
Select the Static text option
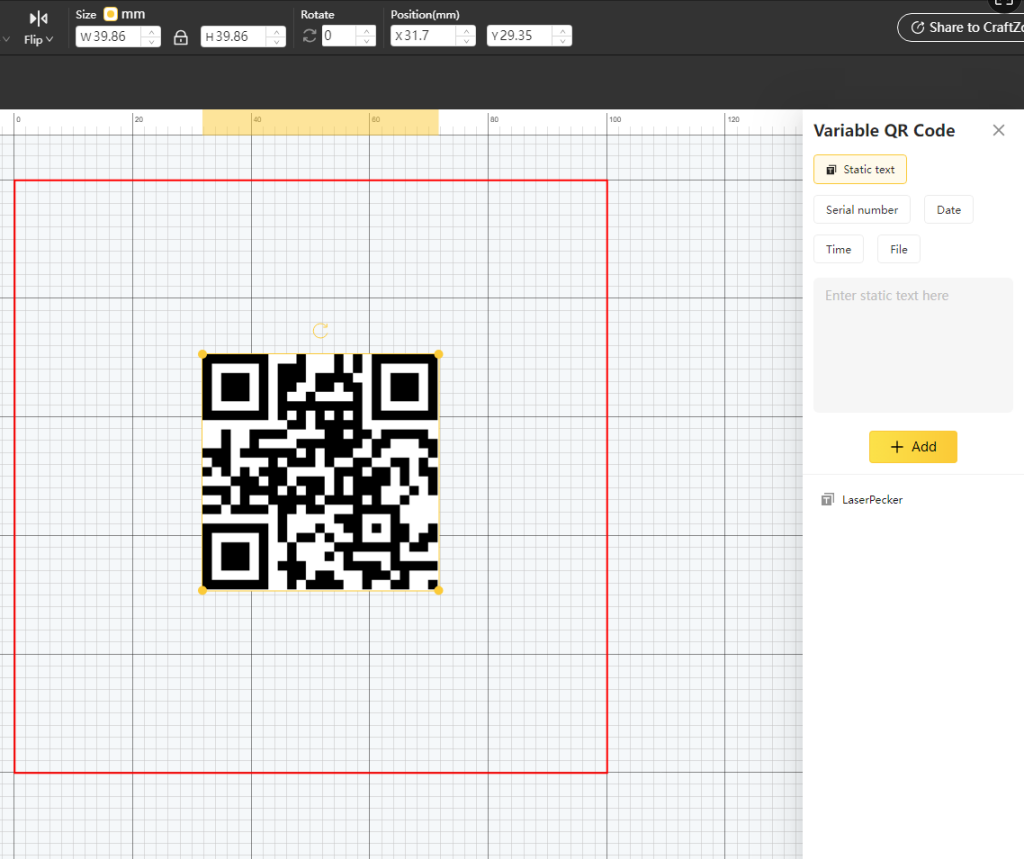[860, 169]
